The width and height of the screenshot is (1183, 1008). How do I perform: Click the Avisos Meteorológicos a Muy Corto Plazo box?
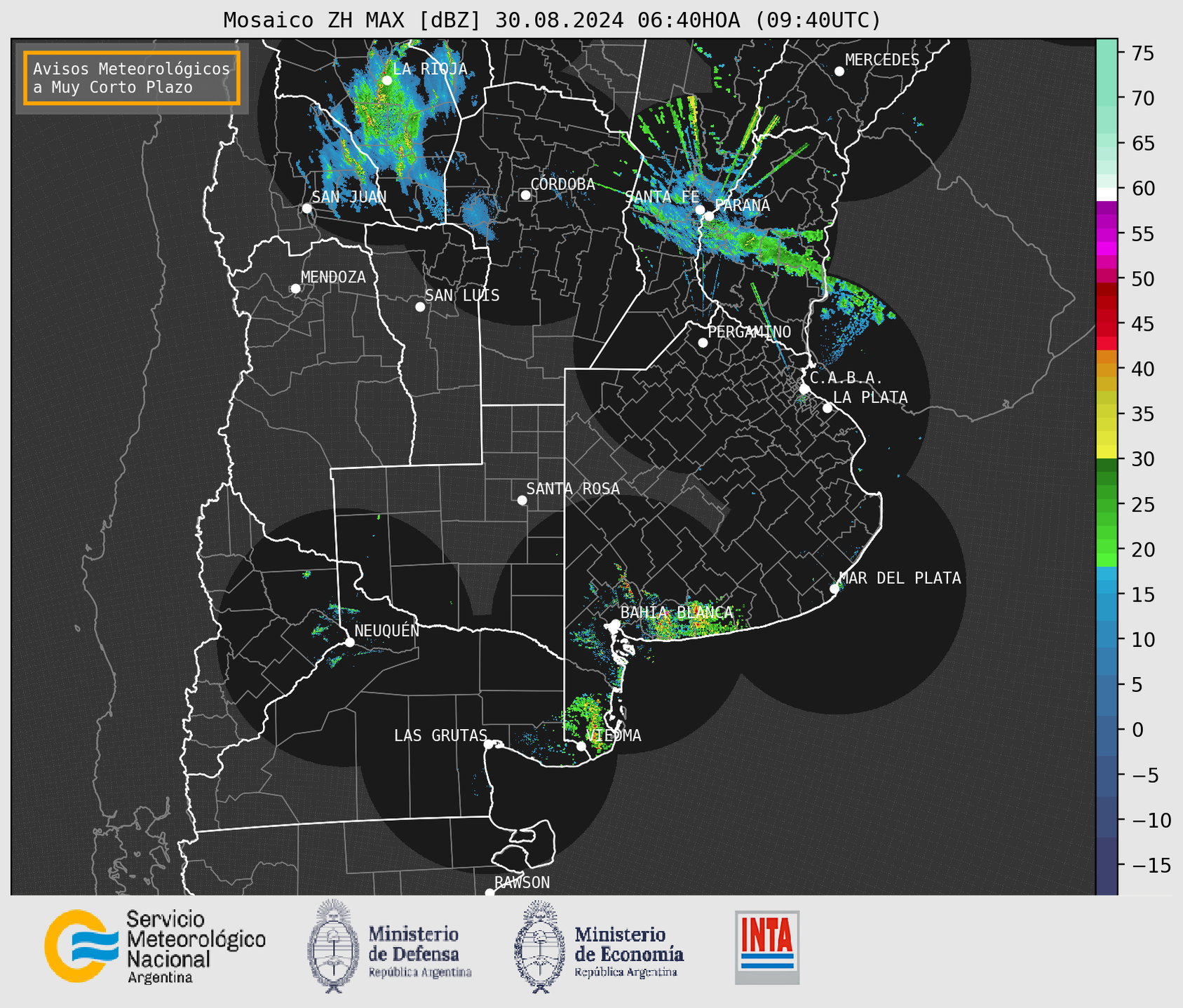coord(132,78)
